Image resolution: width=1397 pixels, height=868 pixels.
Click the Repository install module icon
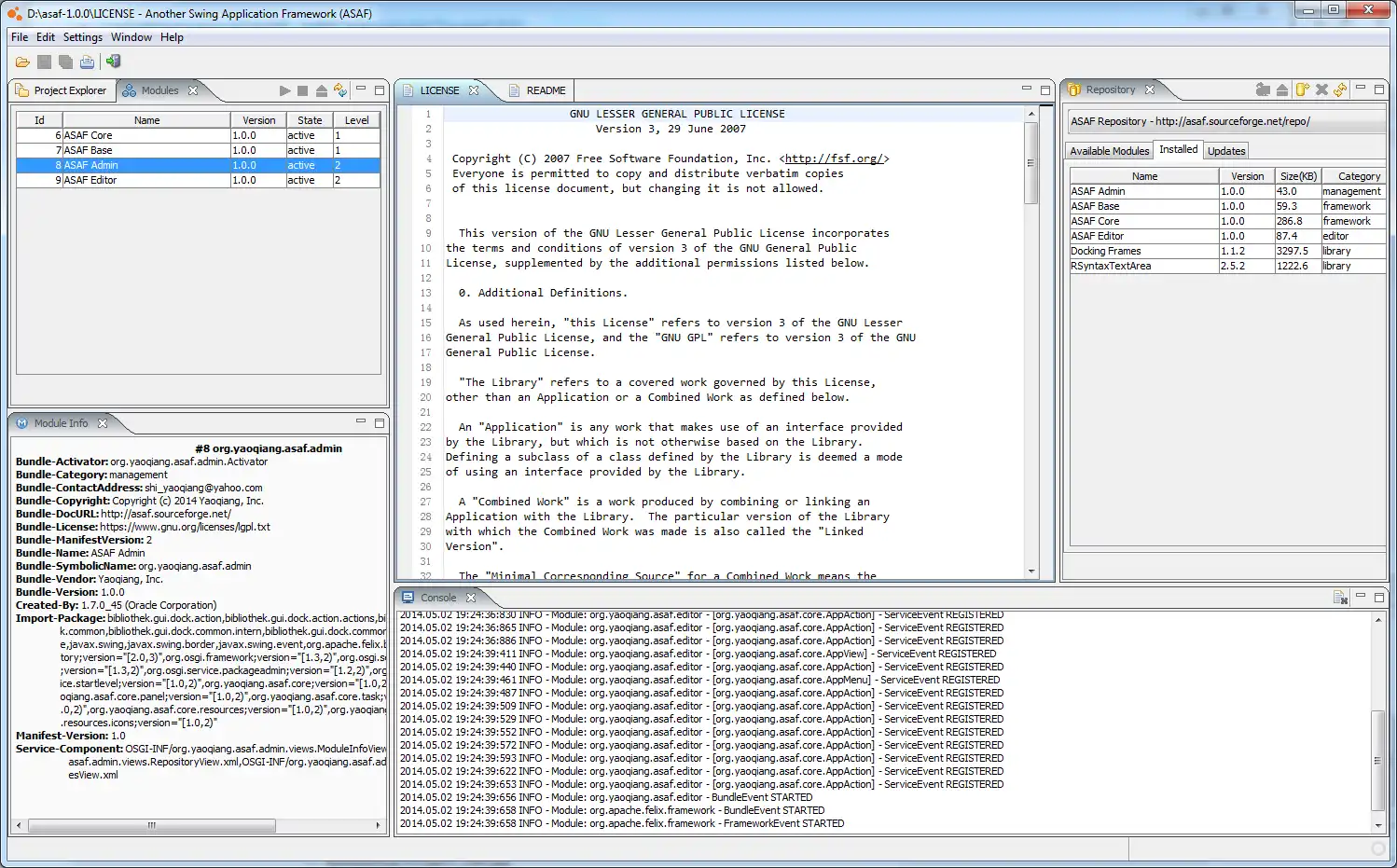point(1263,90)
